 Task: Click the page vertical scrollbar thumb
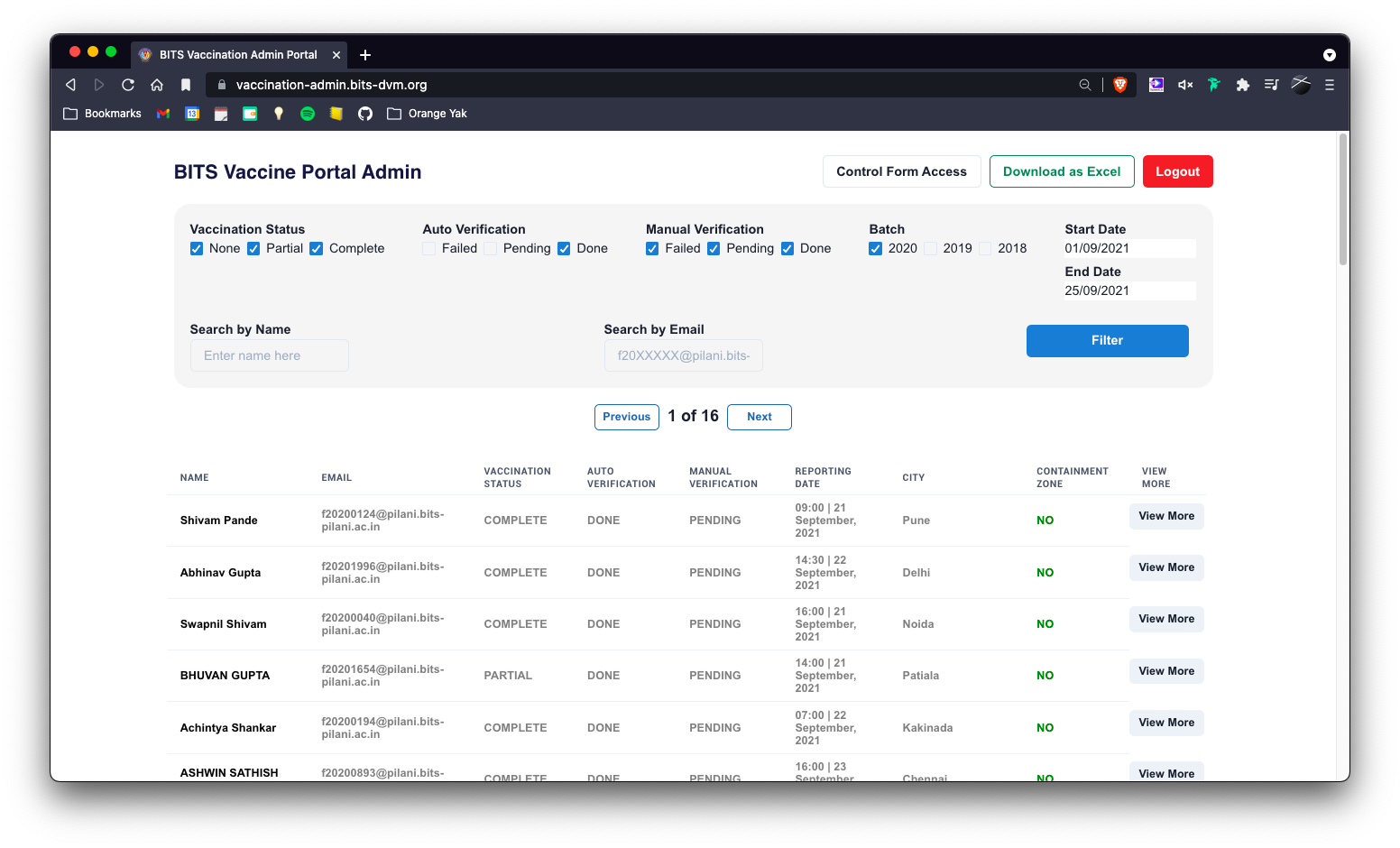click(1343, 198)
